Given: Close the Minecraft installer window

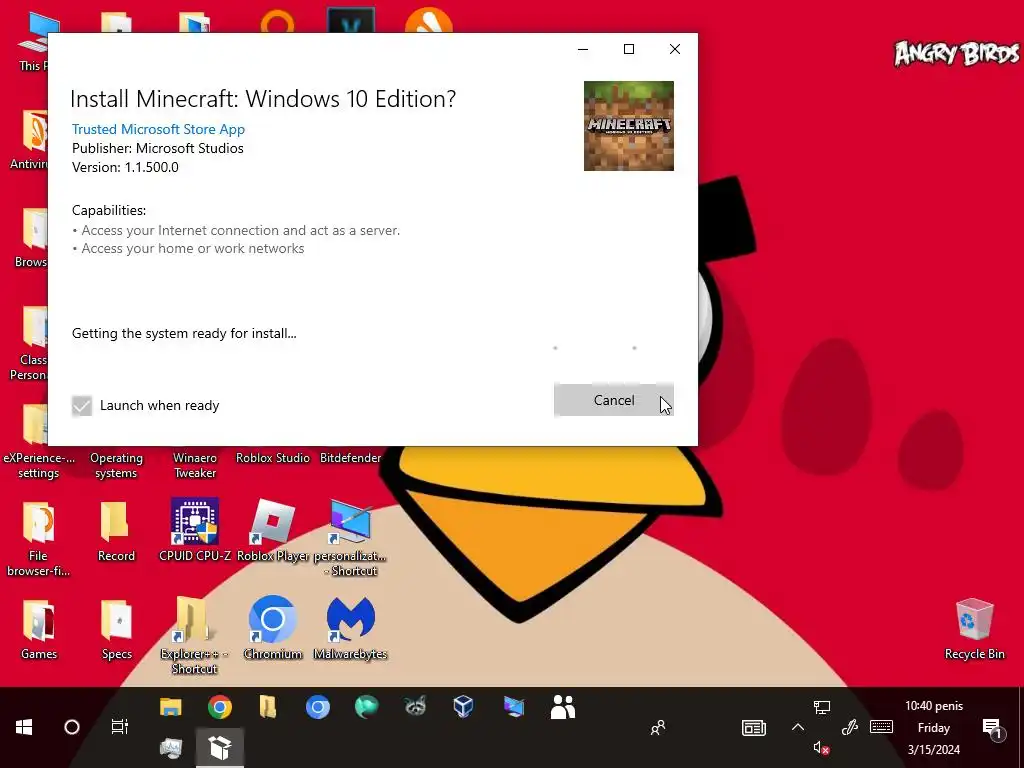Looking at the screenshot, I should pyautogui.click(x=675, y=49).
